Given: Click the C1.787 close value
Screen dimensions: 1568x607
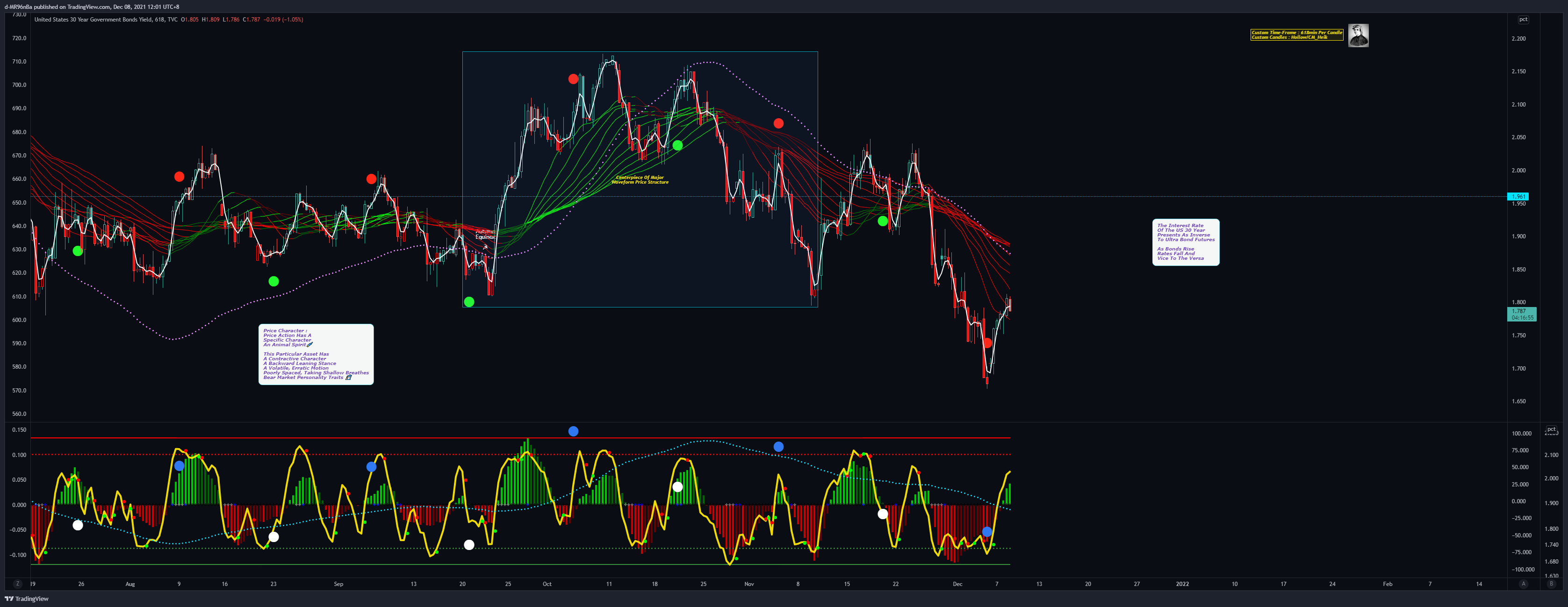Looking at the screenshot, I should point(252,20).
